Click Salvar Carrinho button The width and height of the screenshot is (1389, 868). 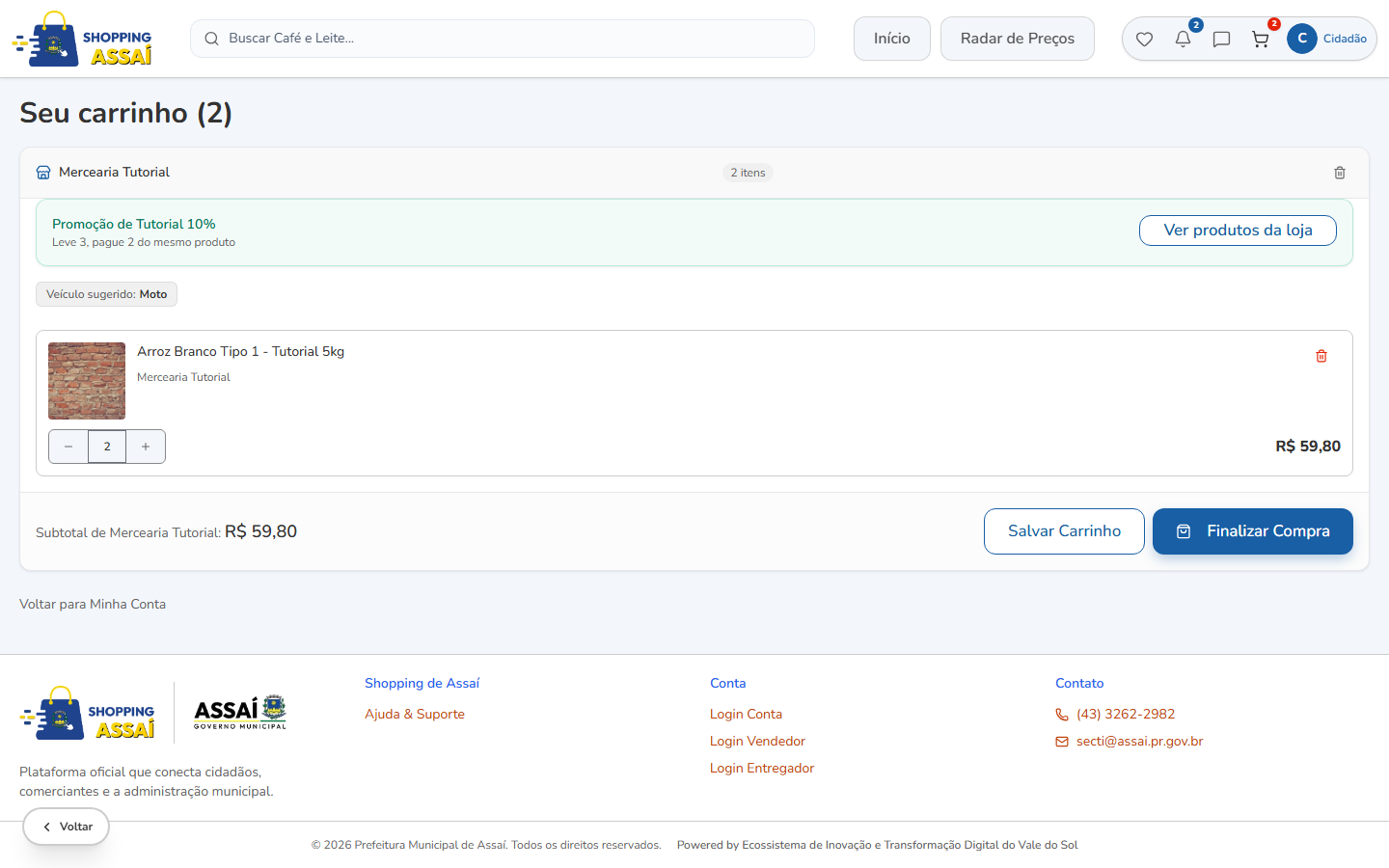[x=1064, y=531]
